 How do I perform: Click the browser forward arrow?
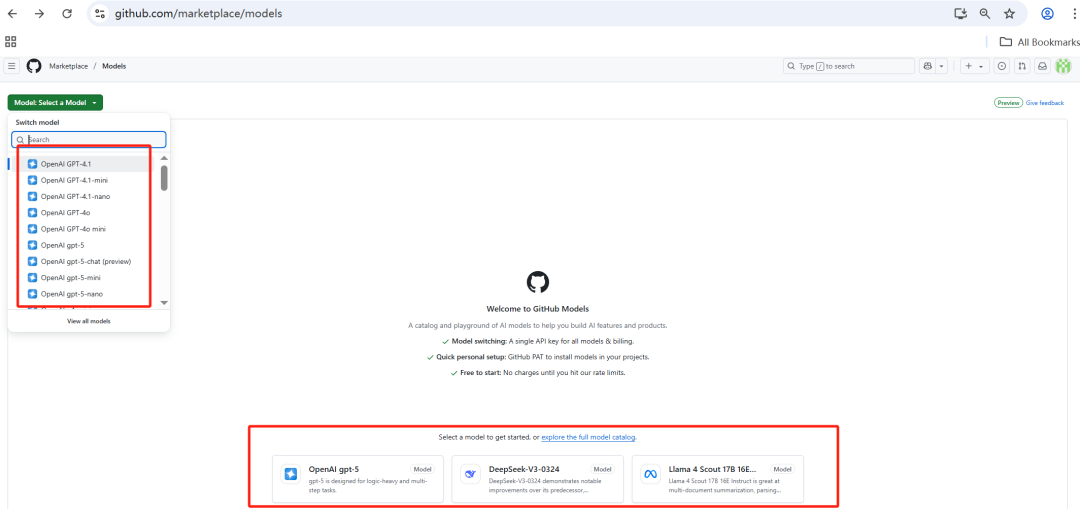39,14
